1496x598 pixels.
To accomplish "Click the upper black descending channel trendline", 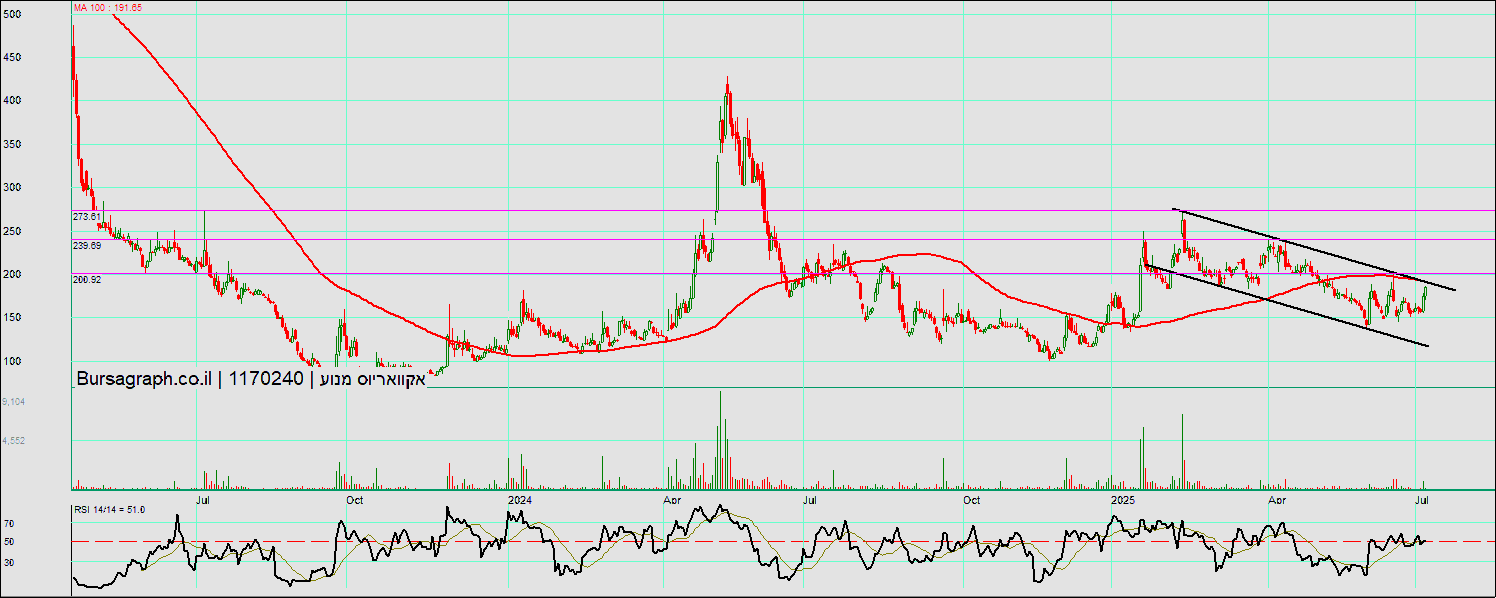I will click(1316, 250).
